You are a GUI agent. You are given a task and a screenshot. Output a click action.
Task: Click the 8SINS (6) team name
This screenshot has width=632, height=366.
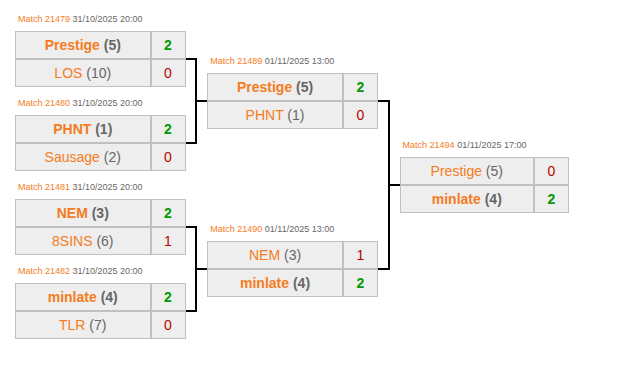[x=83, y=241]
